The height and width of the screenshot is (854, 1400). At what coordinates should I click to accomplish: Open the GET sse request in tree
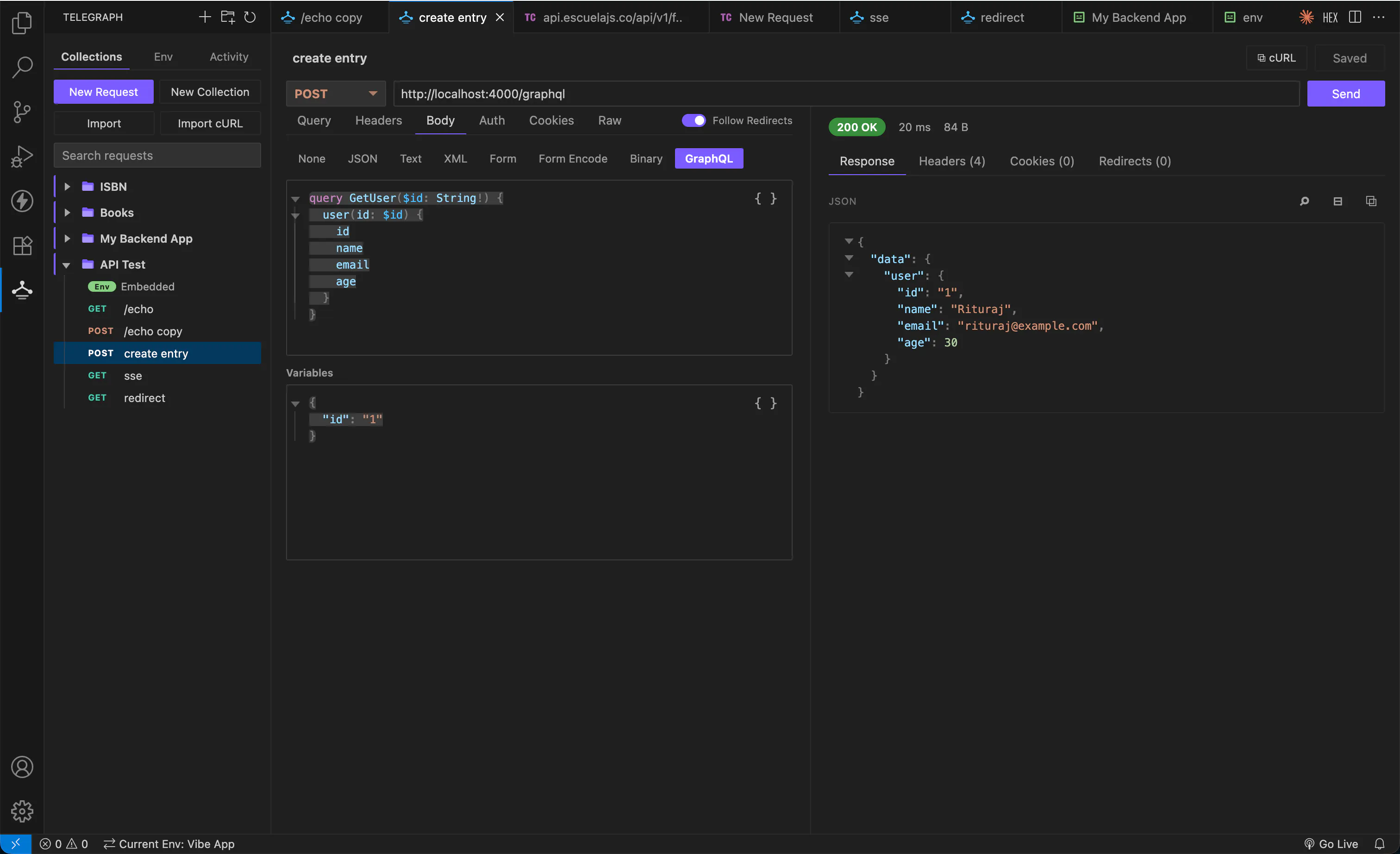157,376
